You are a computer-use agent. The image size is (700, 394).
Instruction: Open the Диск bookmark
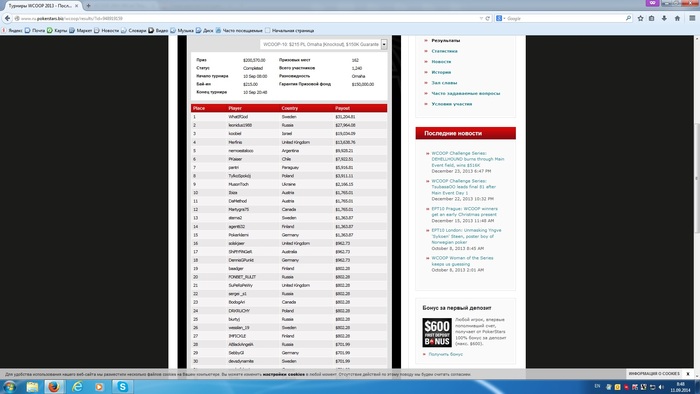204,30
